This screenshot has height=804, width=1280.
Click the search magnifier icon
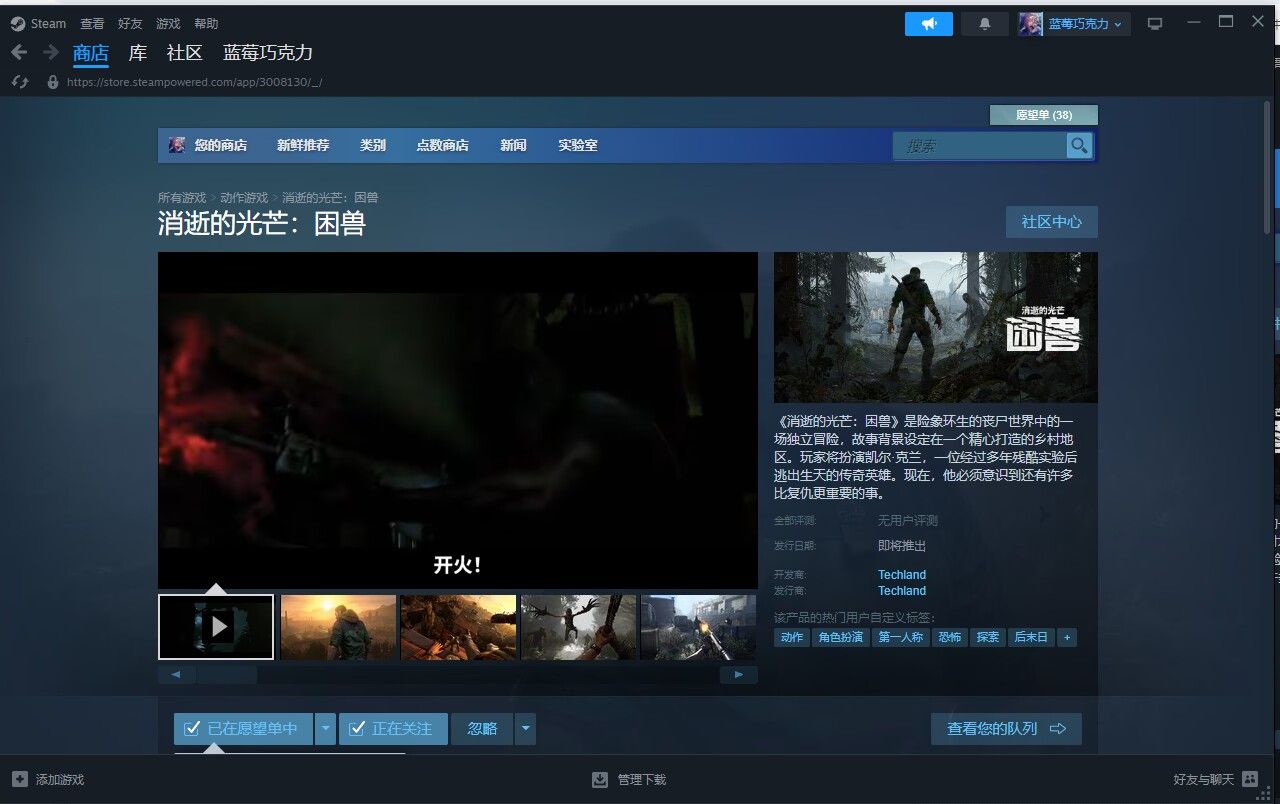pos(1079,146)
